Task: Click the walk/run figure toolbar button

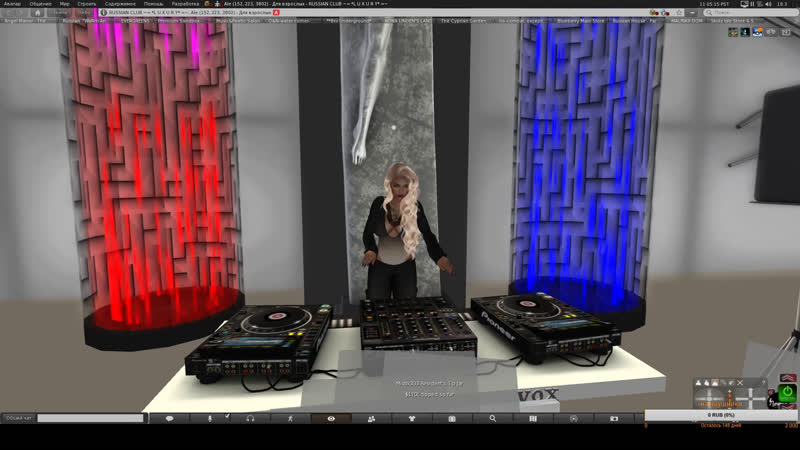Action: (290, 418)
